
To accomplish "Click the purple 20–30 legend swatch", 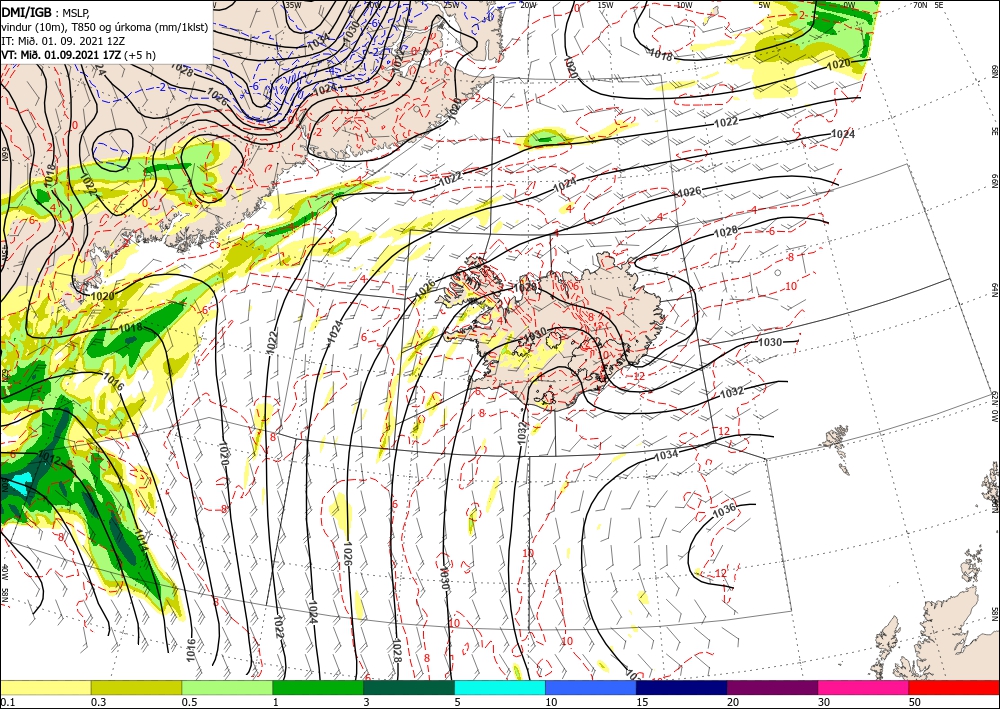I will tap(772, 687).
